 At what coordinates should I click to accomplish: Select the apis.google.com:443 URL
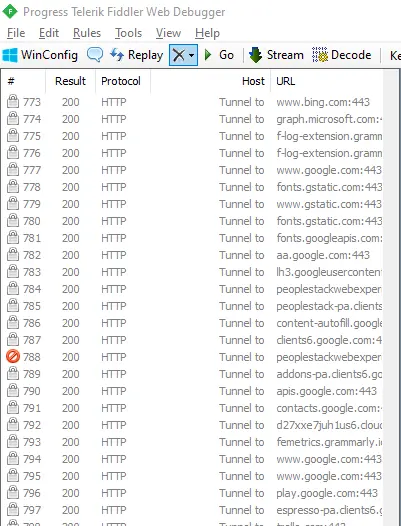click(327, 391)
